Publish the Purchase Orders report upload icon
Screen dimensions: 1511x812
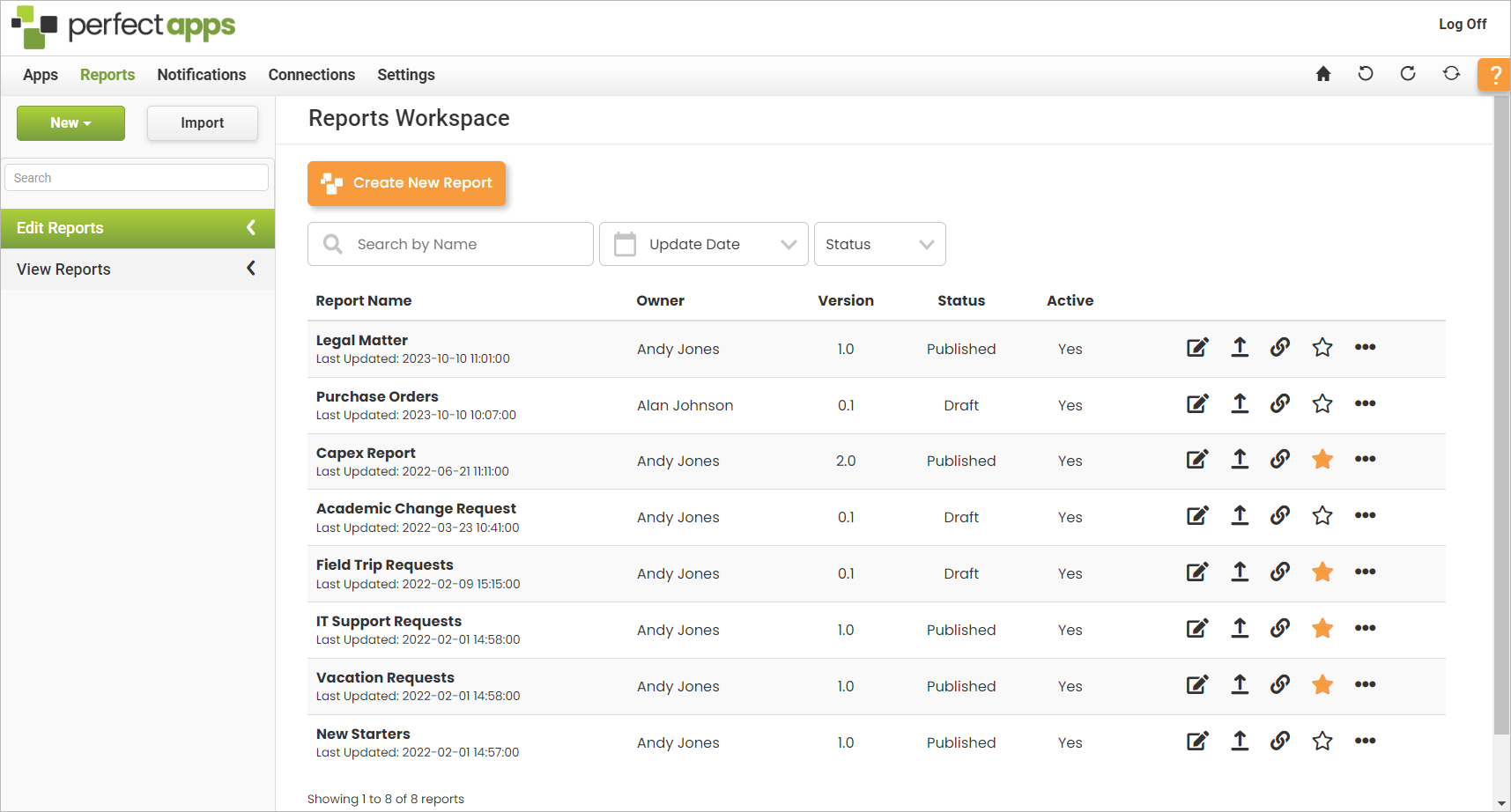click(1239, 404)
